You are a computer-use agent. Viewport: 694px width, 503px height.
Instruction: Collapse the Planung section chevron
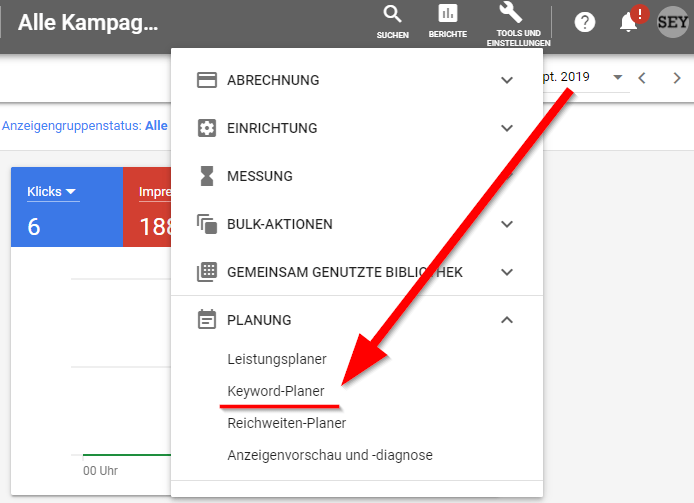pos(507,320)
